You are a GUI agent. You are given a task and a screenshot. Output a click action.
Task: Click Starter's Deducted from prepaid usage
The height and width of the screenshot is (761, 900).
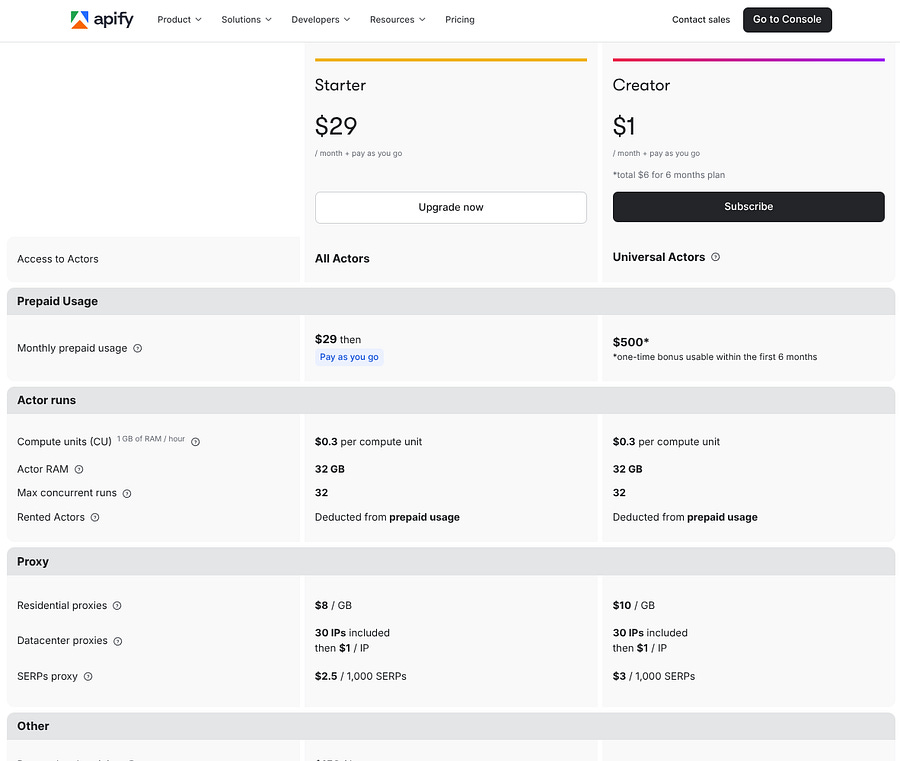click(x=387, y=518)
